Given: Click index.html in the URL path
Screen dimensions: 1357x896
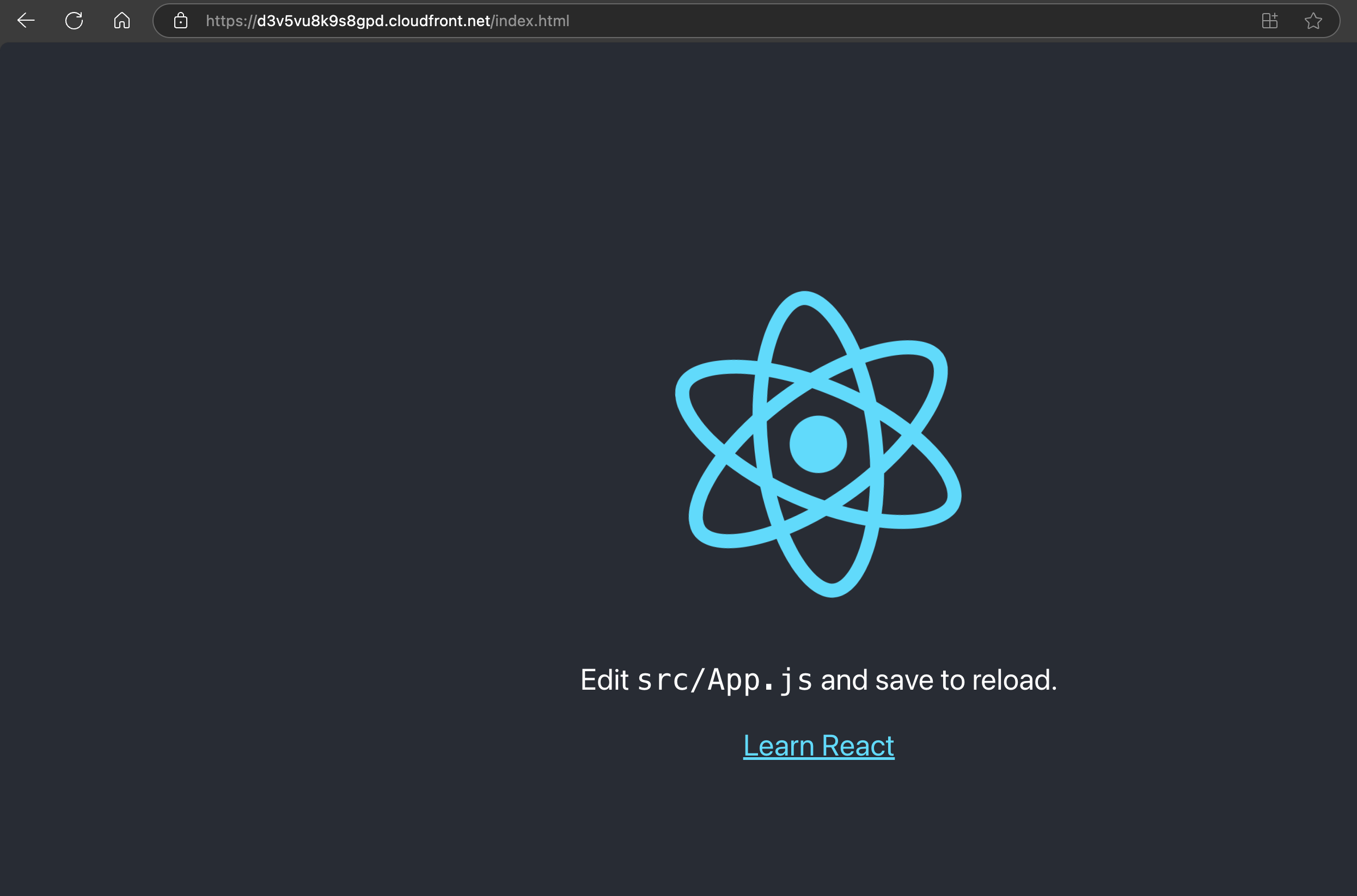Looking at the screenshot, I should pos(532,21).
